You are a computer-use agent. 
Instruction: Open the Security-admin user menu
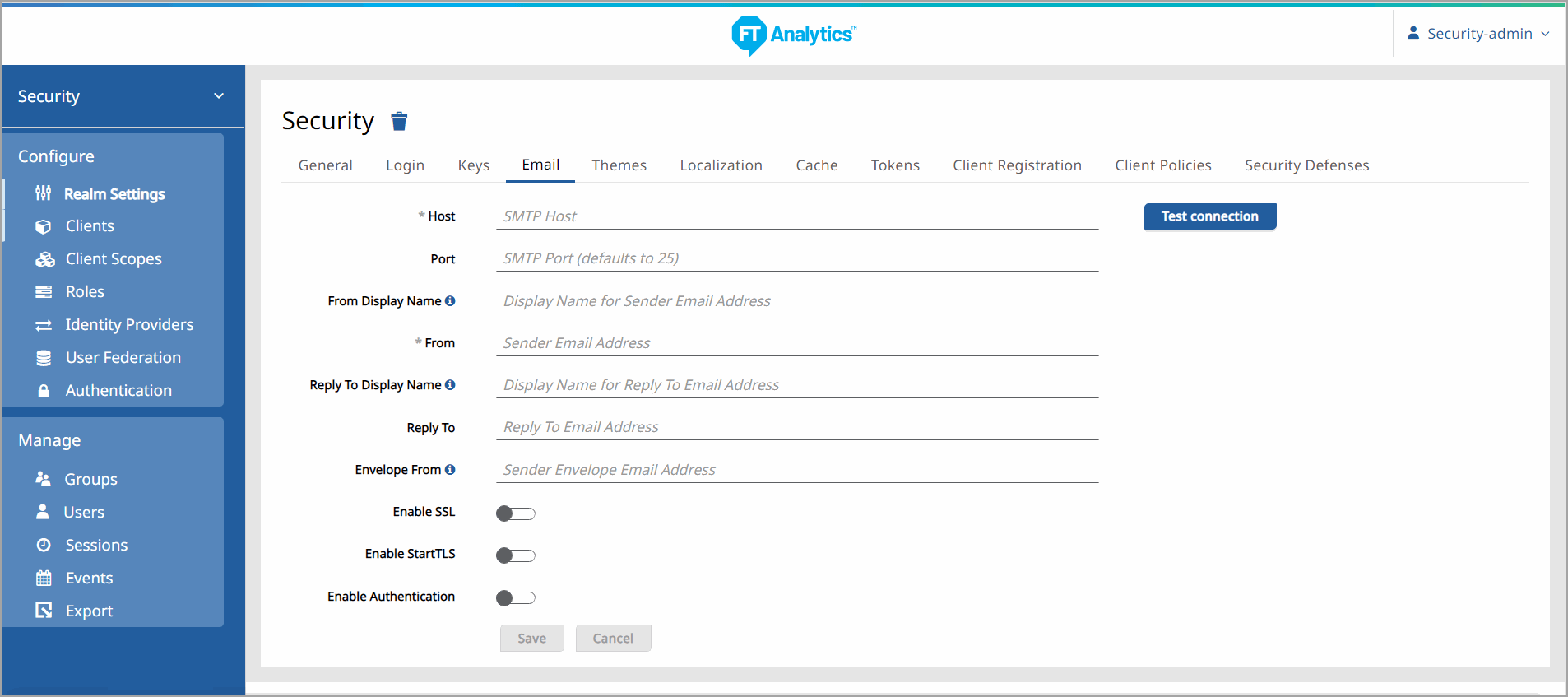1478,34
